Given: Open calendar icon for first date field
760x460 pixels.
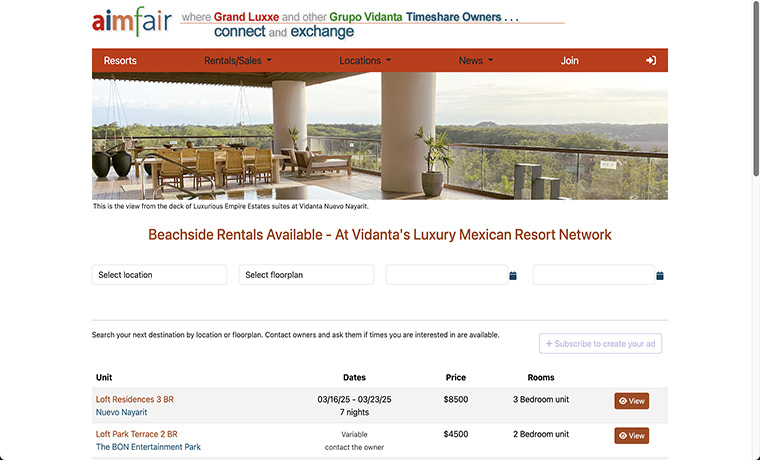Looking at the screenshot, I should pos(513,275).
